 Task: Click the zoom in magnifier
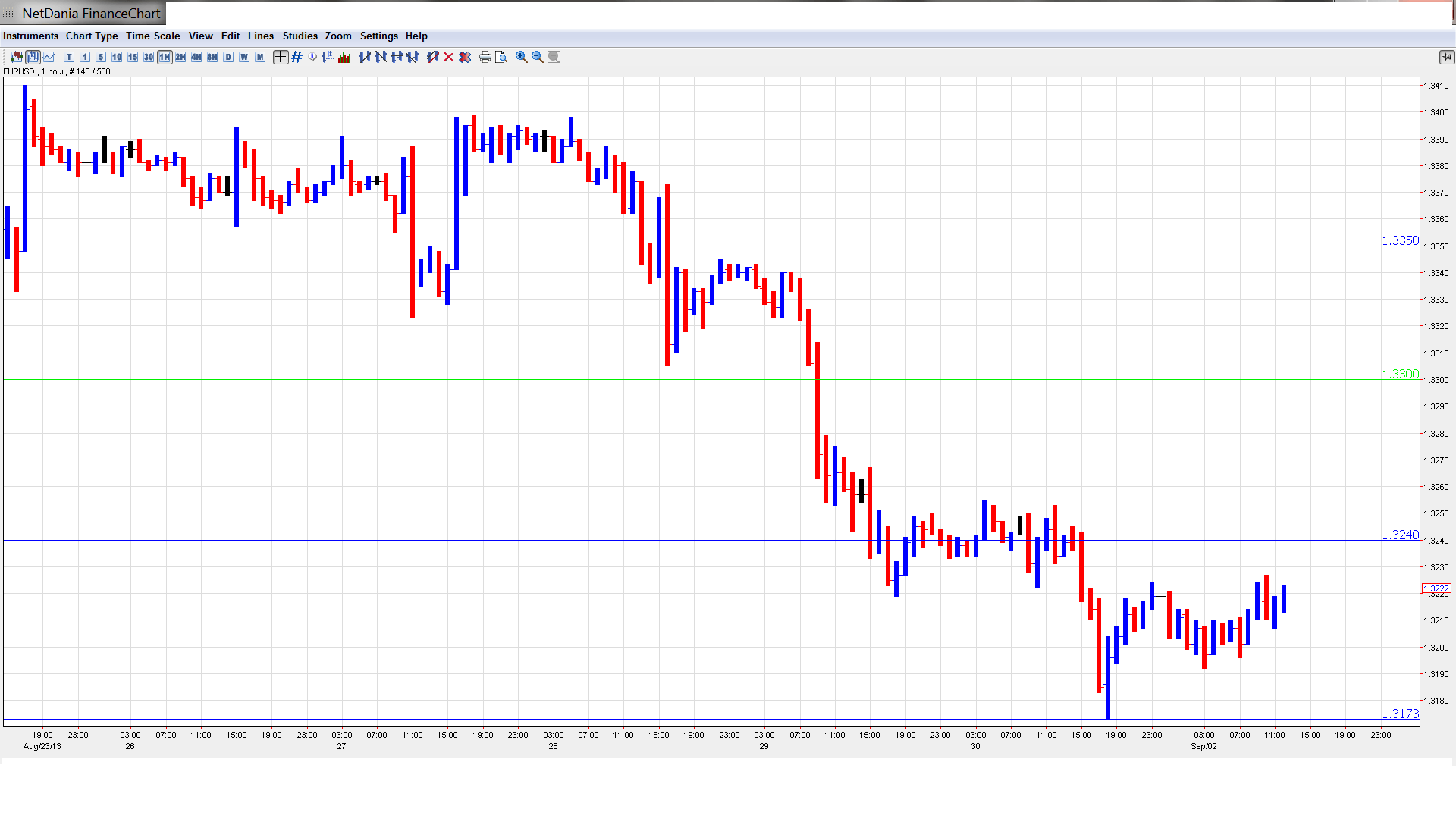[x=522, y=57]
